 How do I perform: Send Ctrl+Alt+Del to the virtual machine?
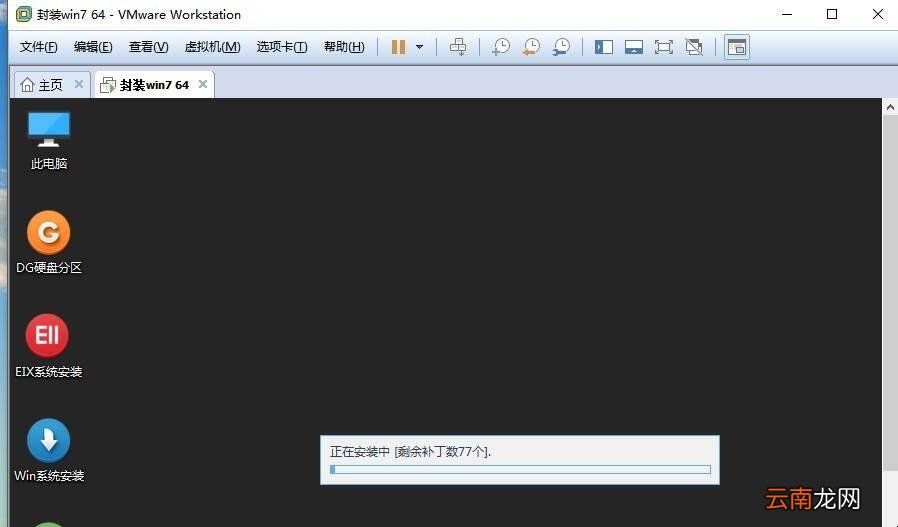point(458,47)
